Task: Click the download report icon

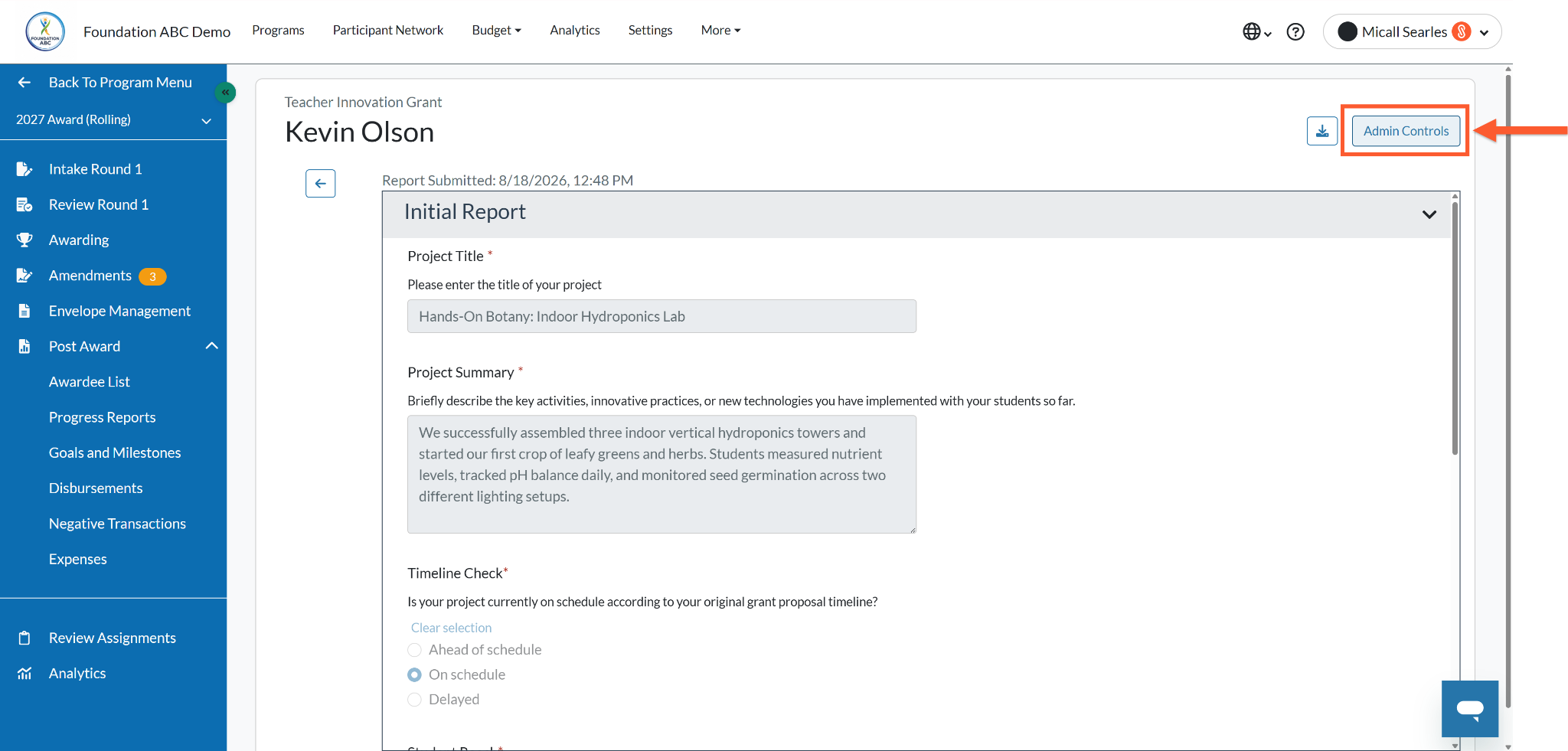Action: 1321,131
